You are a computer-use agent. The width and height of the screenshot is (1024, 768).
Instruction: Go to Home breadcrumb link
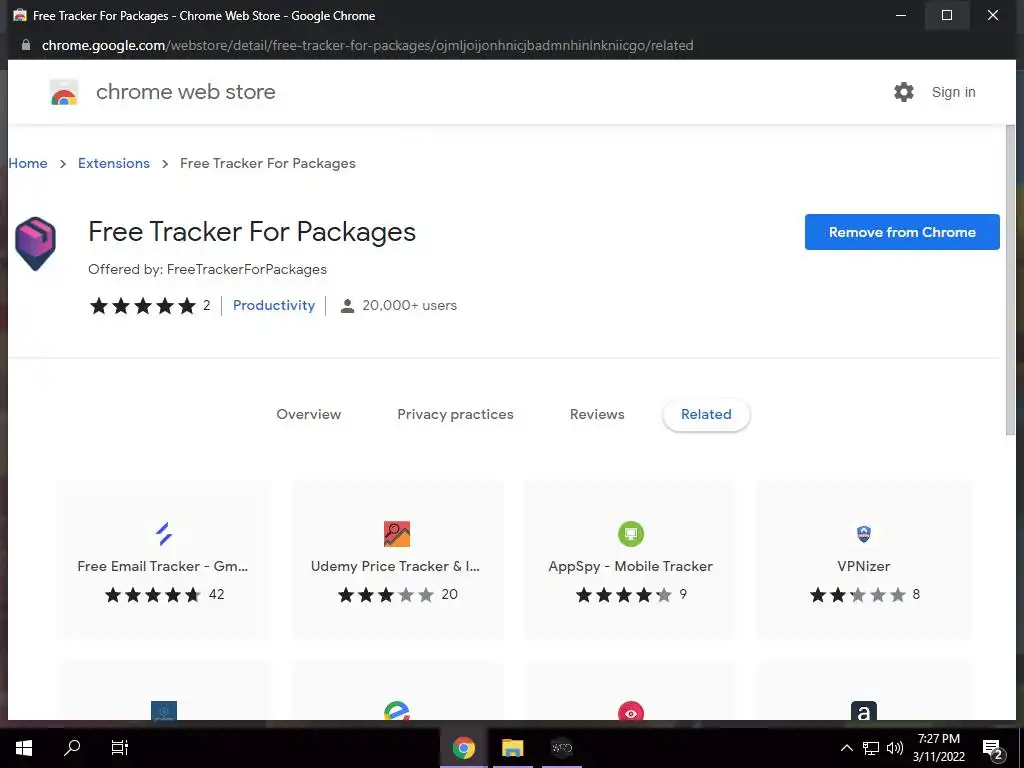point(28,163)
